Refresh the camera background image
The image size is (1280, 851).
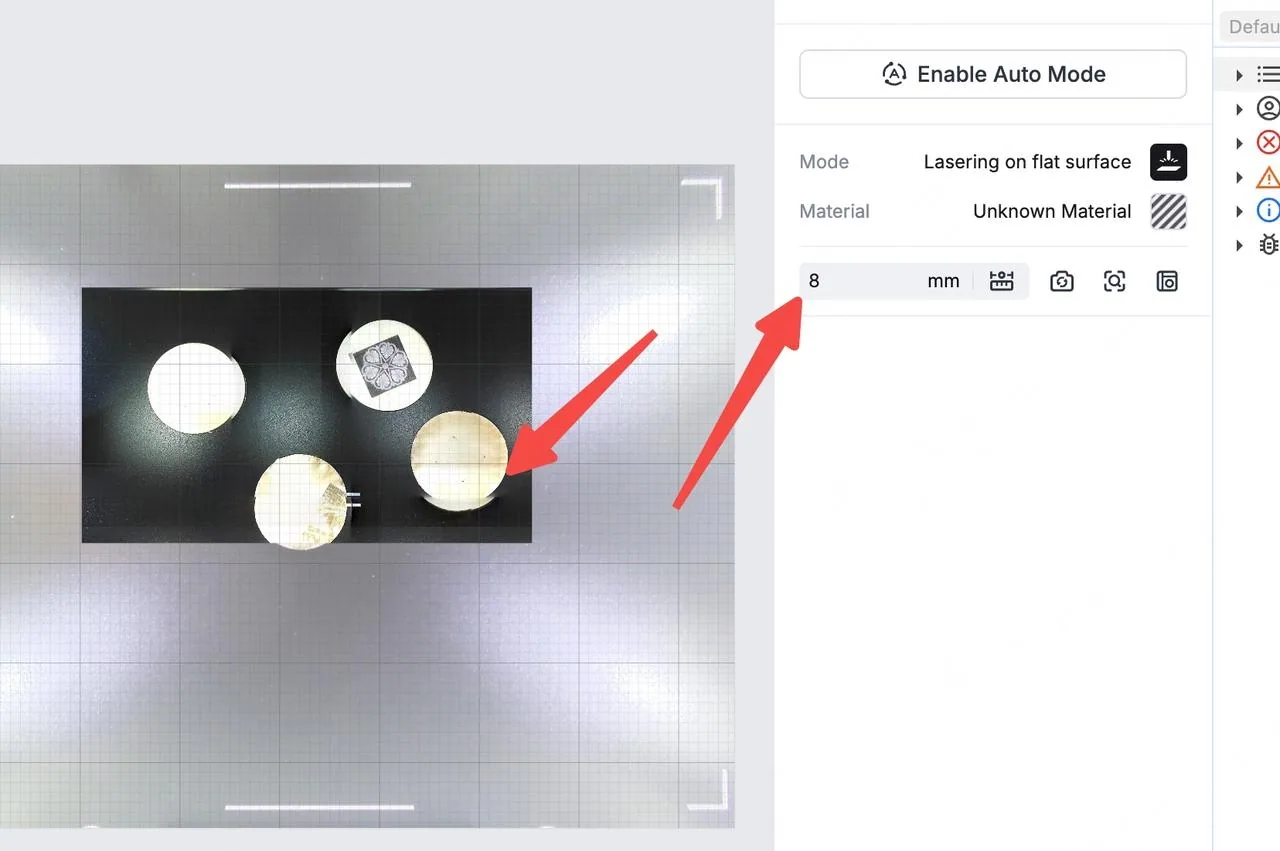(x=1062, y=282)
